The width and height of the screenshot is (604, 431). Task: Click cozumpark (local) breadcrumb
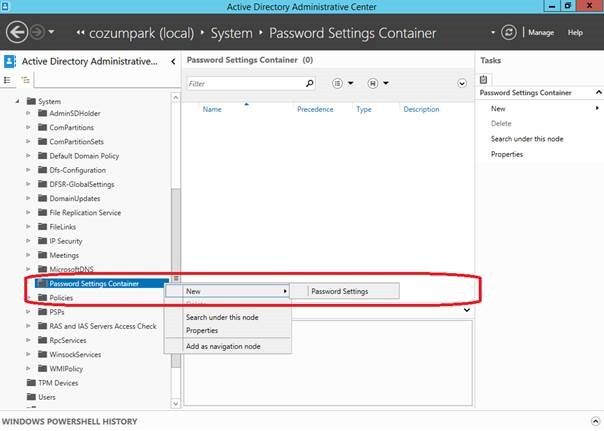pos(141,33)
